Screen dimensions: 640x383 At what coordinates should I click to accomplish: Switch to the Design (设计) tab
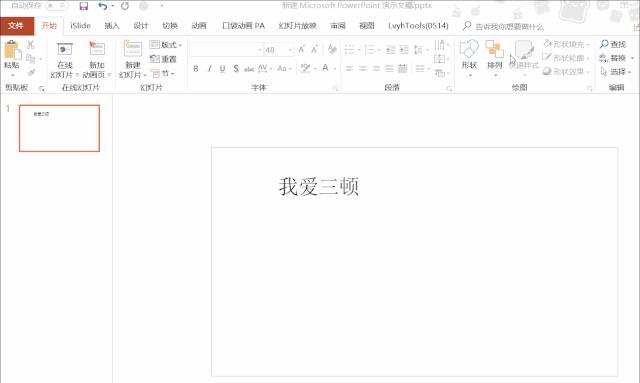pyautogui.click(x=141, y=26)
